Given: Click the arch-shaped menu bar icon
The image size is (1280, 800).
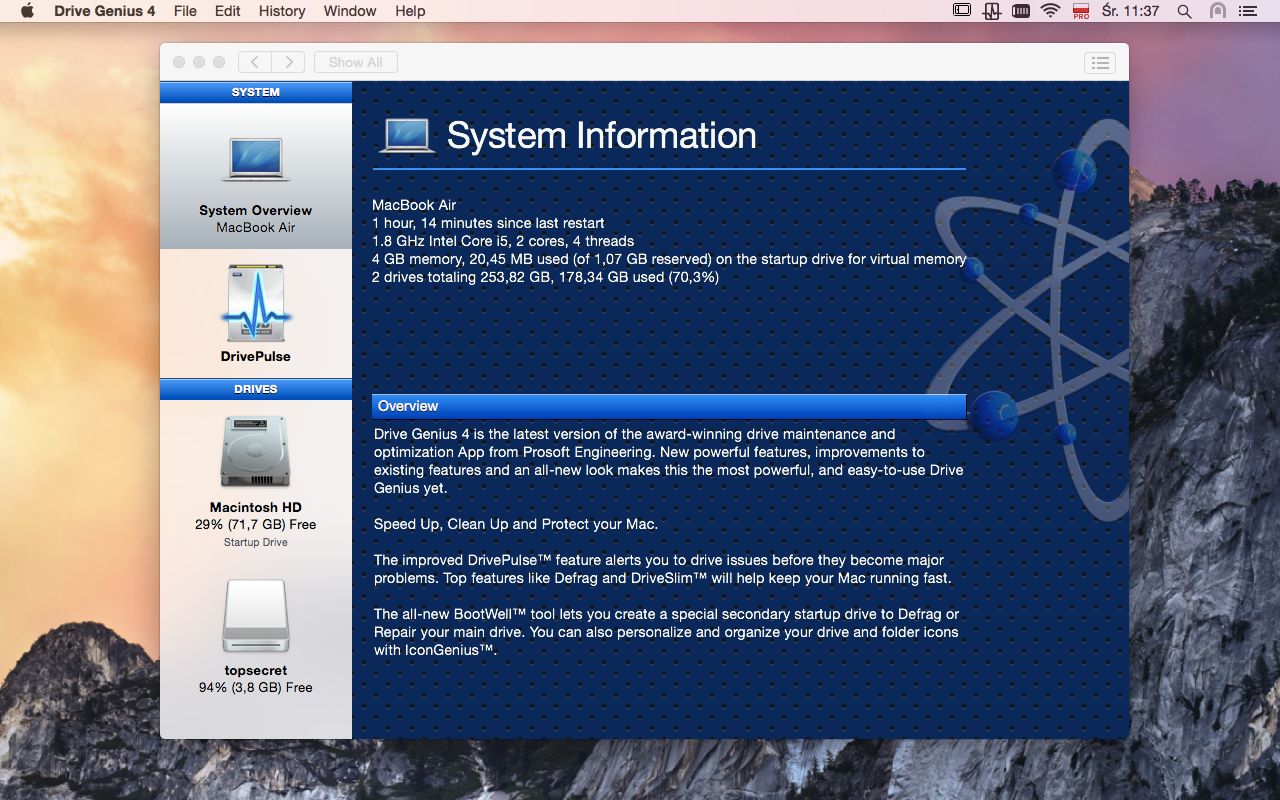Looking at the screenshot, I should pos(1217,11).
